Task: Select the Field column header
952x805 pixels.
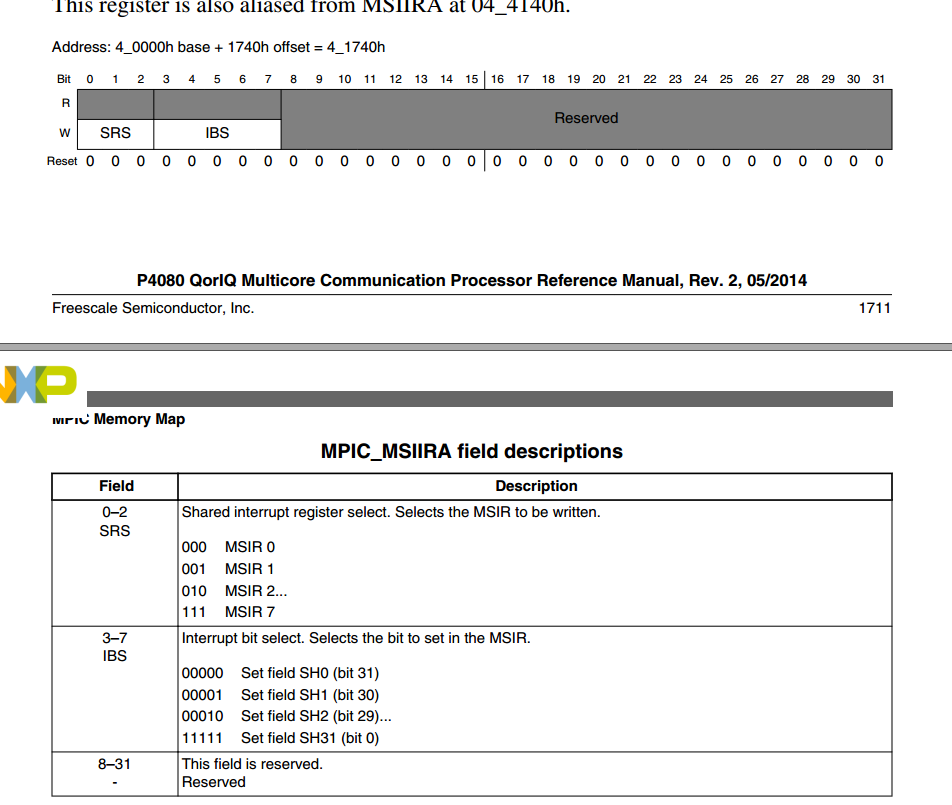Action: (115, 486)
